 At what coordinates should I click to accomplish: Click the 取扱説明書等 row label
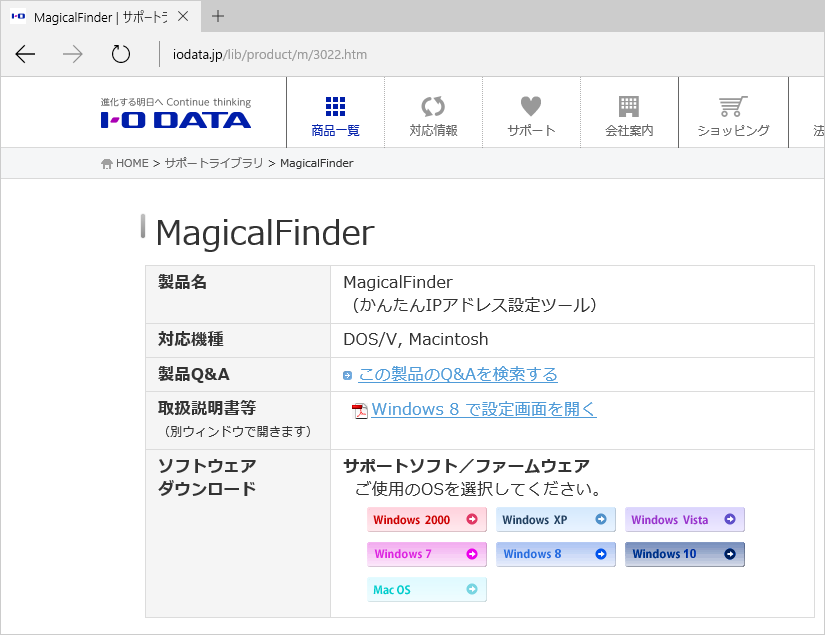click(x=207, y=409)
